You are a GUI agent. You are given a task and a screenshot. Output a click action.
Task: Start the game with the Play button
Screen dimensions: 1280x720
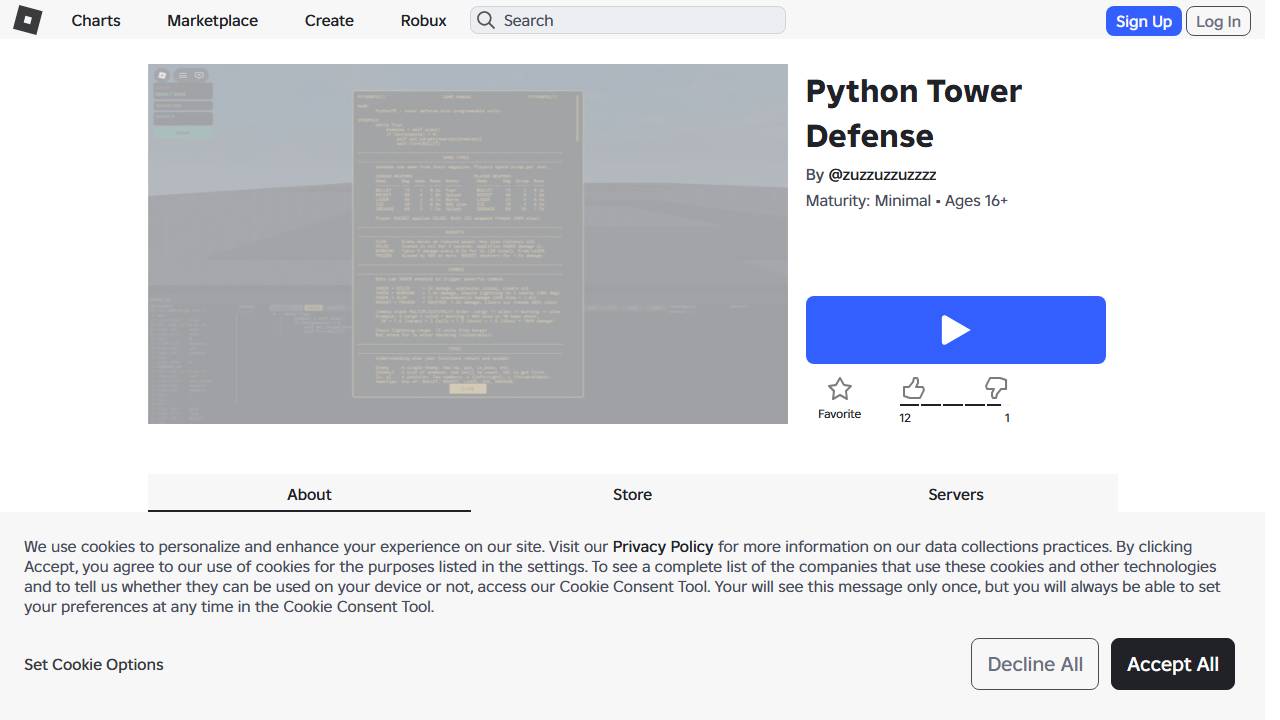click(955, 330)
